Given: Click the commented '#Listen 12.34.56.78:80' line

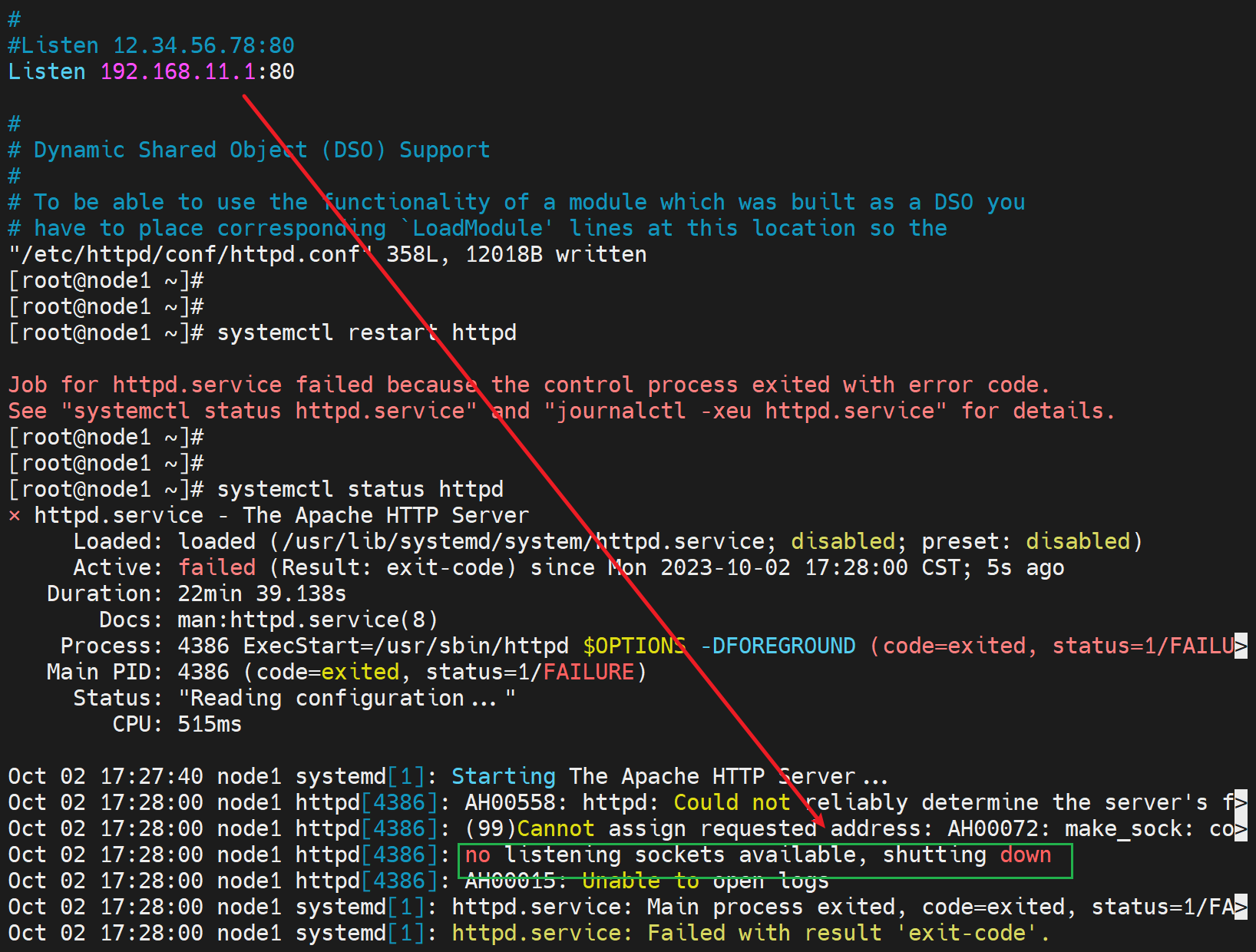Looking at the screenshot, I should click(151, 46).
